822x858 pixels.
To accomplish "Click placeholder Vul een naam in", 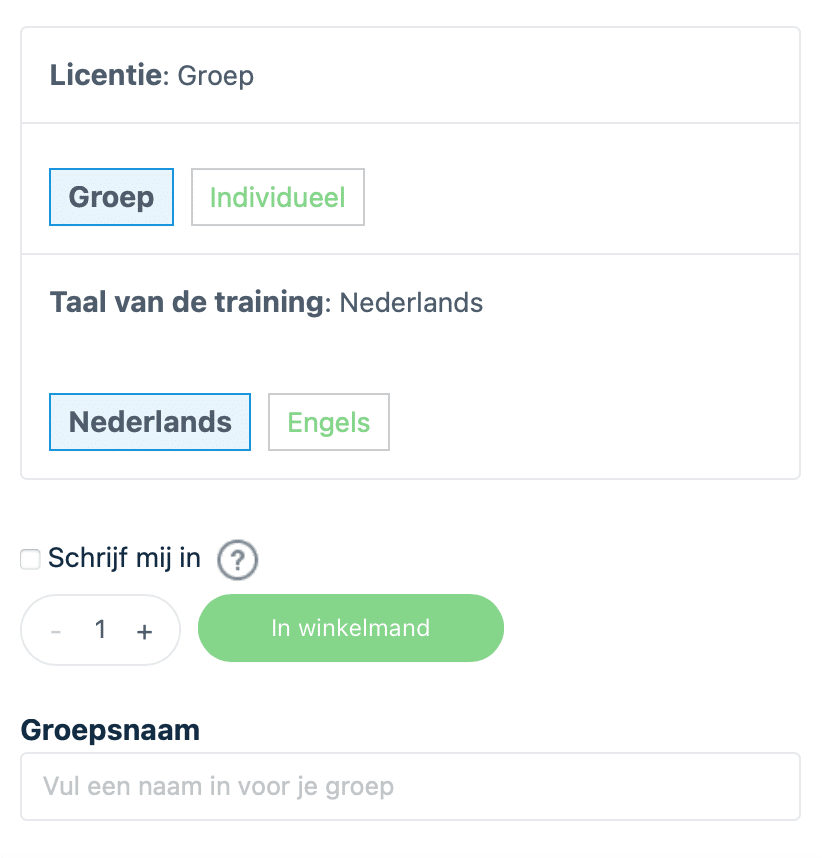I will pyautogui.click(x=218, y=786).
